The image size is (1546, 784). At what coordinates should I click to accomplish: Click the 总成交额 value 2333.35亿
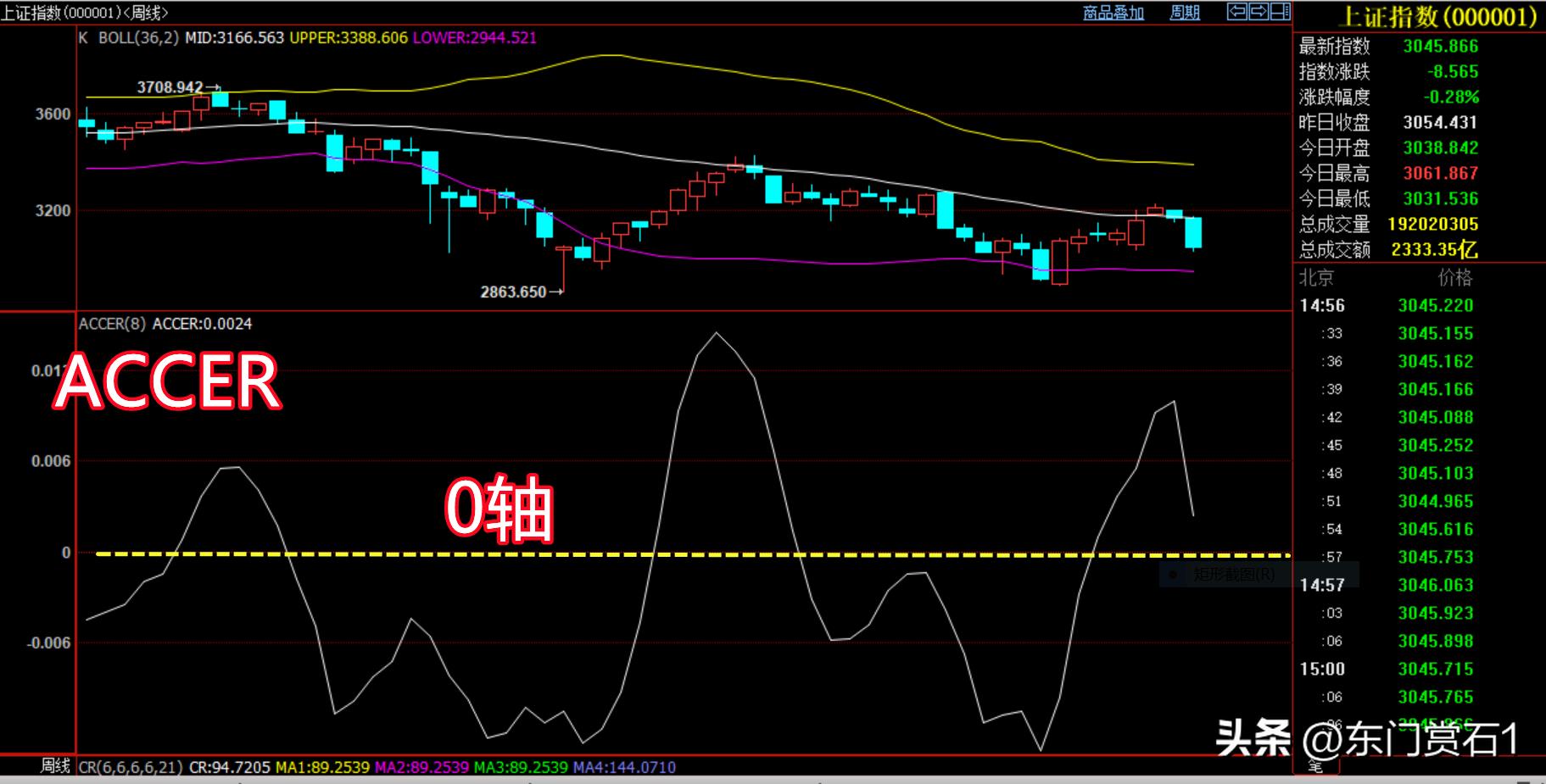(1434, 250)
